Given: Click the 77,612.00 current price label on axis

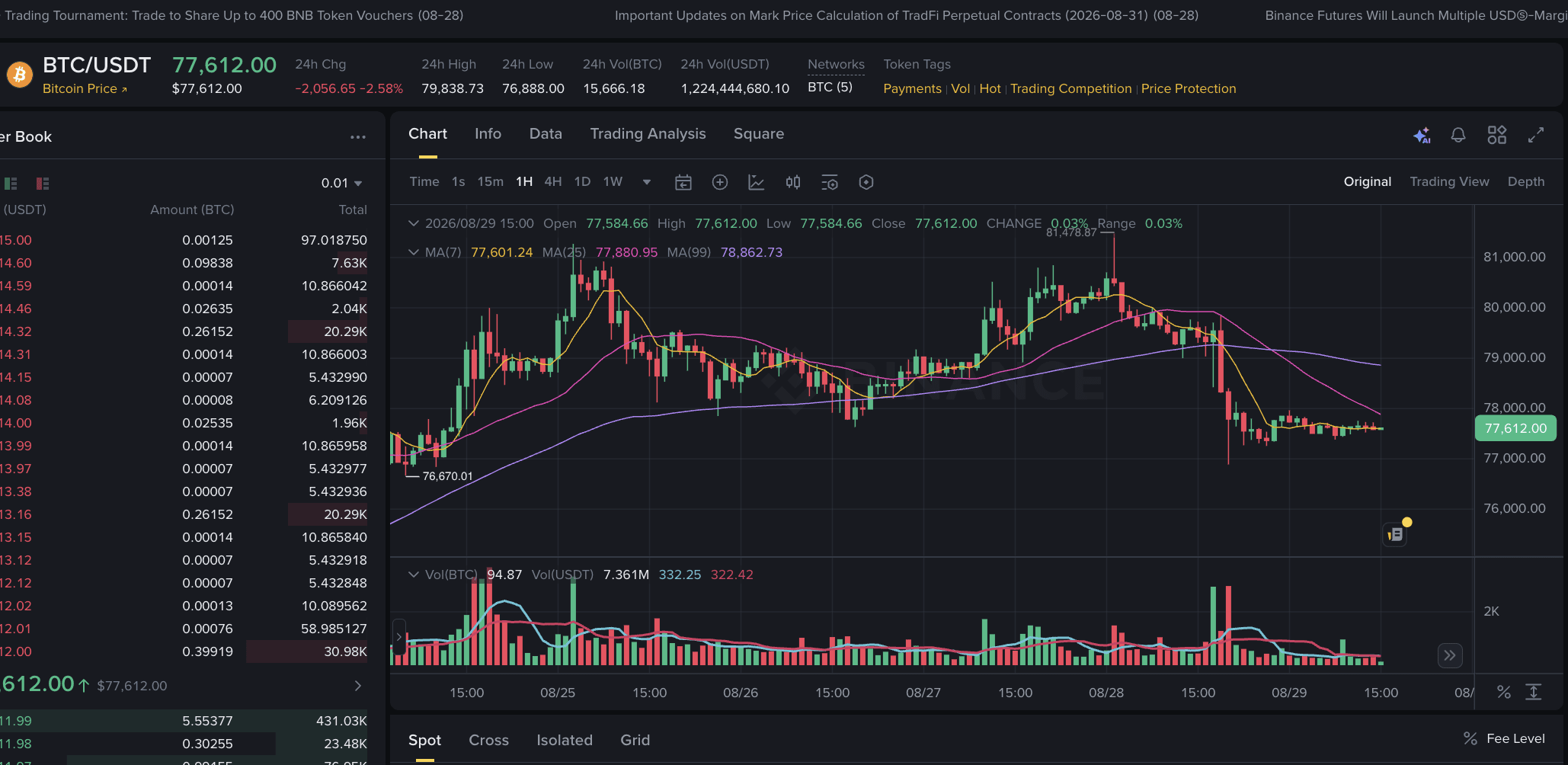Looking at the screenshot, I should point(1515,428).
